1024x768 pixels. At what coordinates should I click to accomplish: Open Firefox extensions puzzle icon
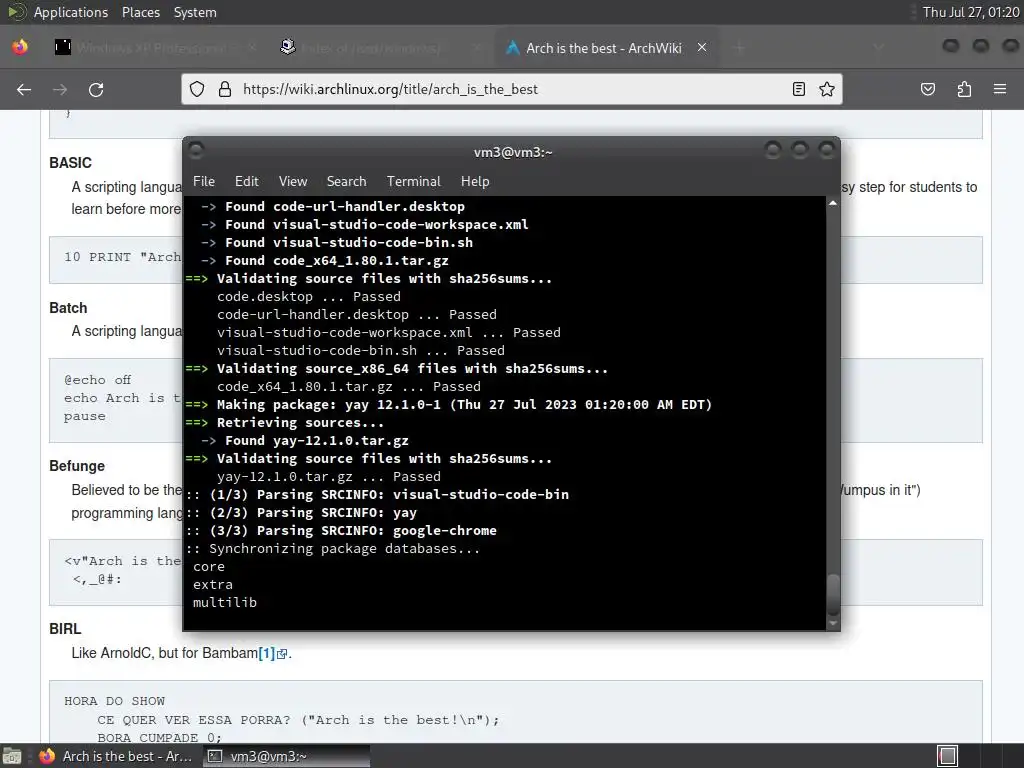[x=964, y=89]
